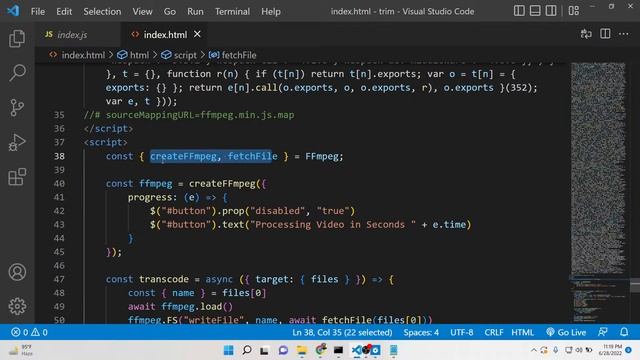Image resolution: width=640 pixels, height=360 pixels.
Task: Open the taskbar clock and date
Action: point(610,350)
